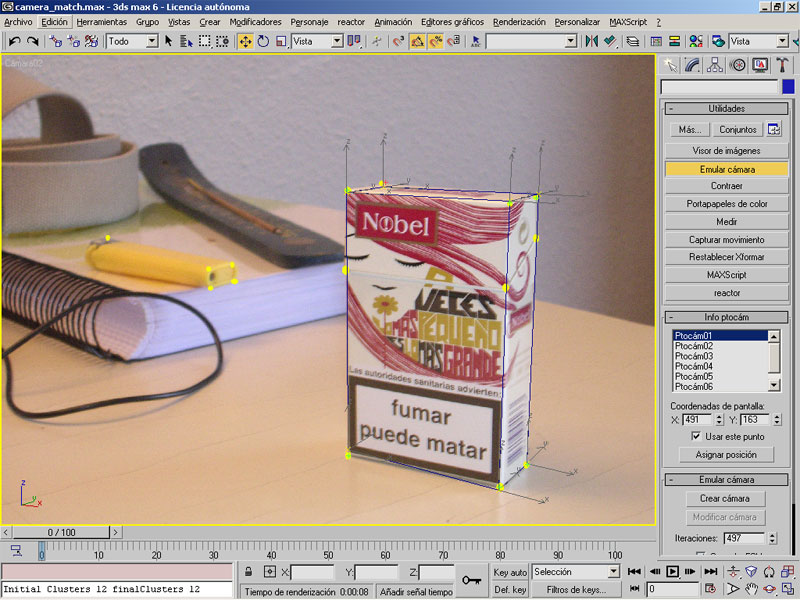
Task: Open the Modify panel tab icon
Action: [692, 65]
